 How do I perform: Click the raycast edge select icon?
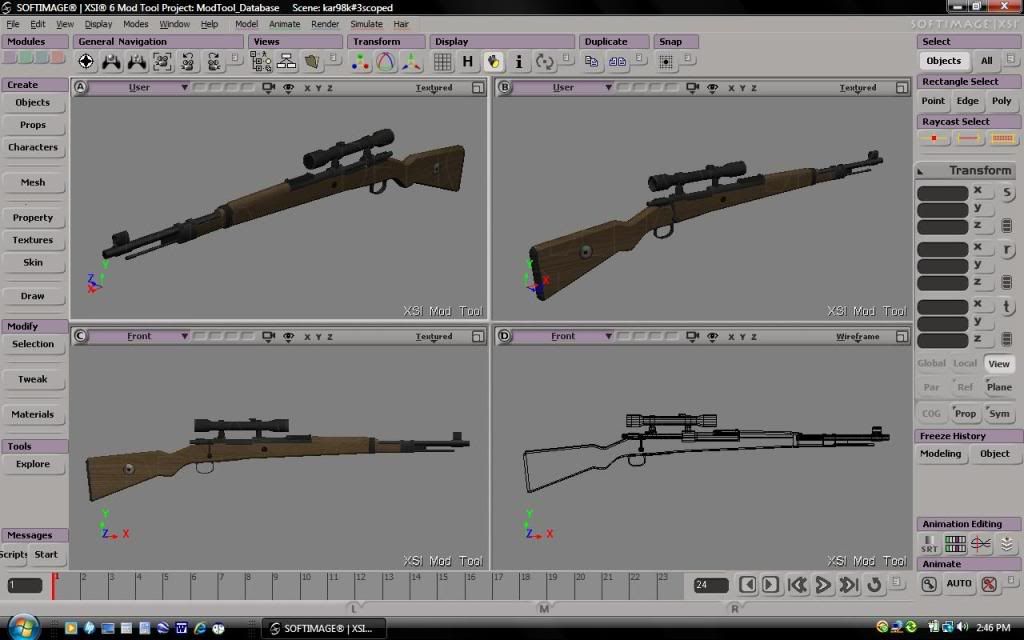point(968,138)
